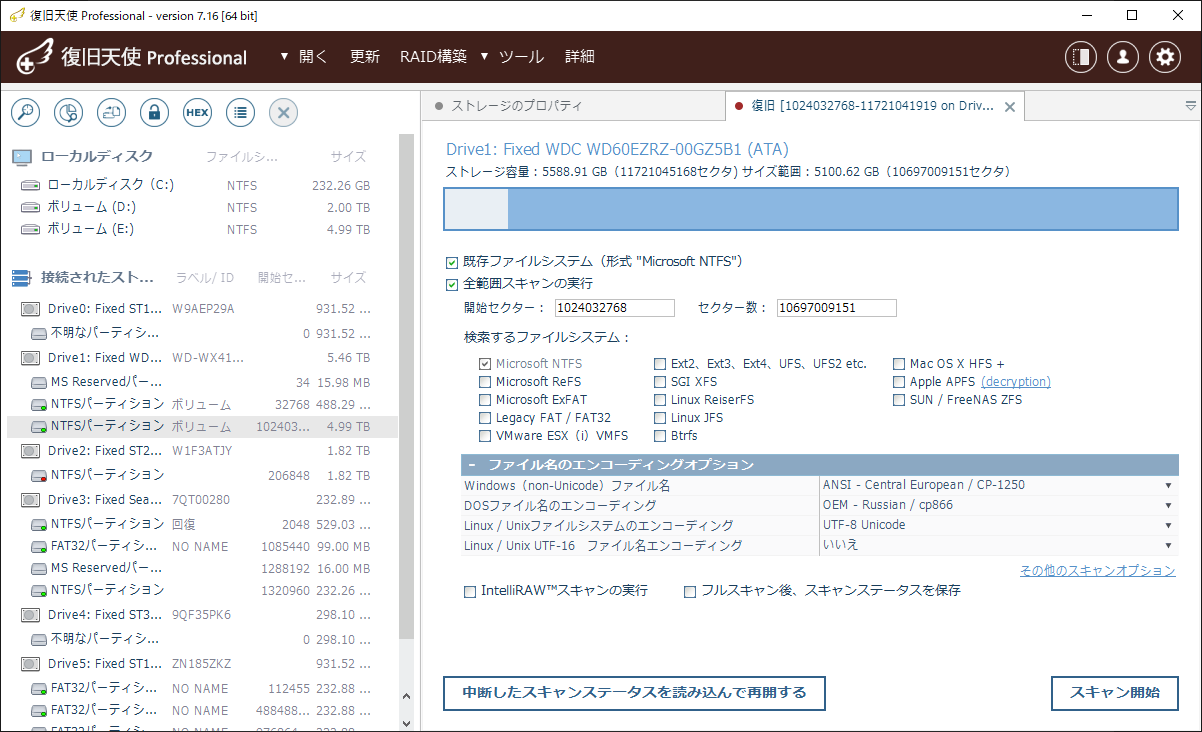The width and height of the screenshot is (1202, 732).
Task: Enable VMware ESX (i) VMFS checkbox
Action: coord(485,436)
